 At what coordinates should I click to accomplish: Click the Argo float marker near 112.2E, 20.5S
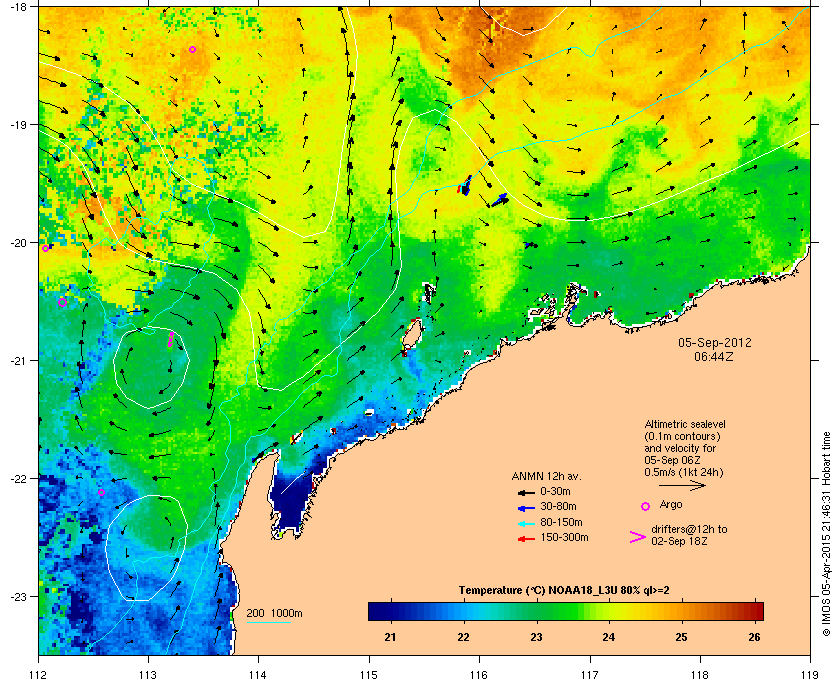click(62, 302)
